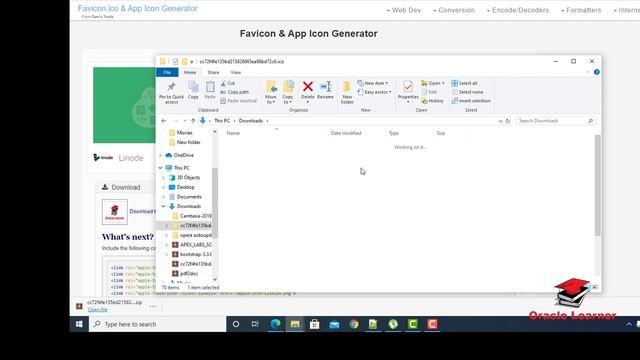The image size is (640, 360).
Task: Open the download item options menu
Action: pyautogui.click(x=153, y=306)
